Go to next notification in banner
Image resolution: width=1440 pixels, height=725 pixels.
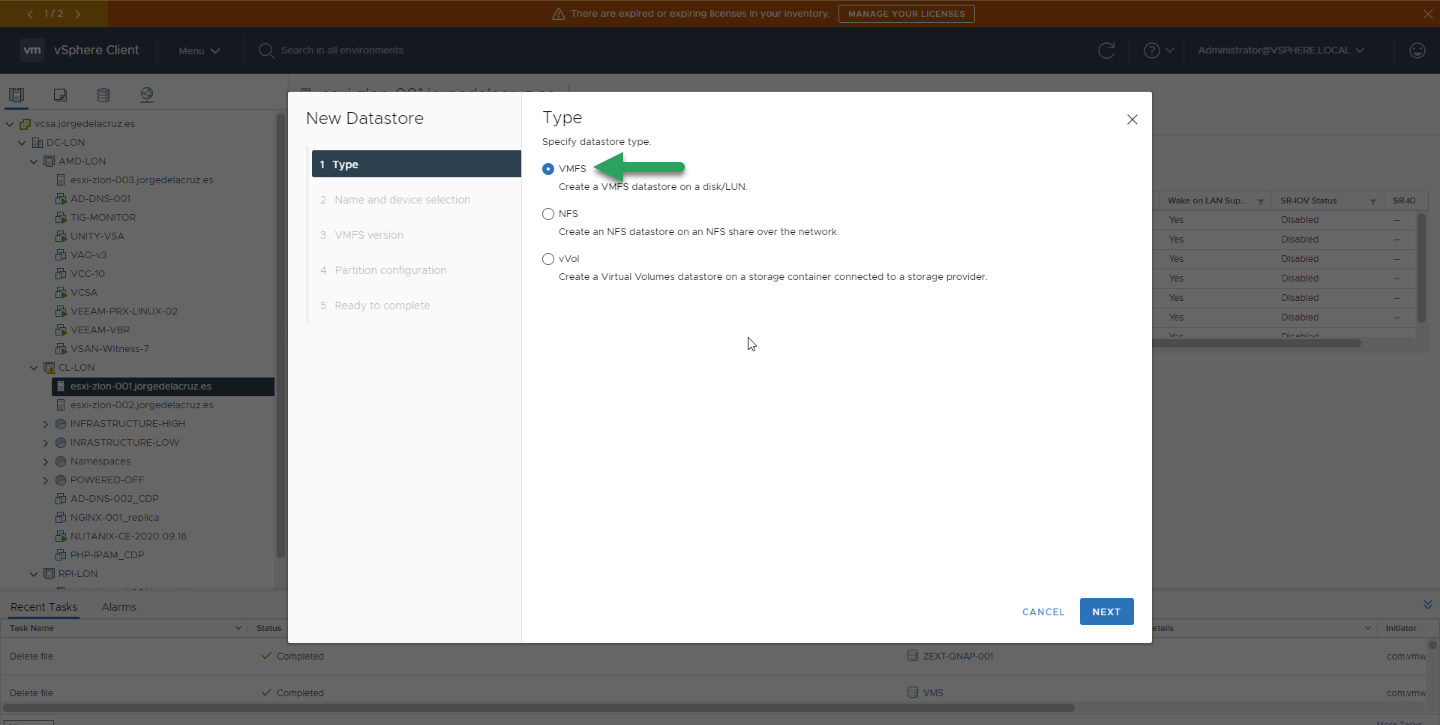(78, 14)
